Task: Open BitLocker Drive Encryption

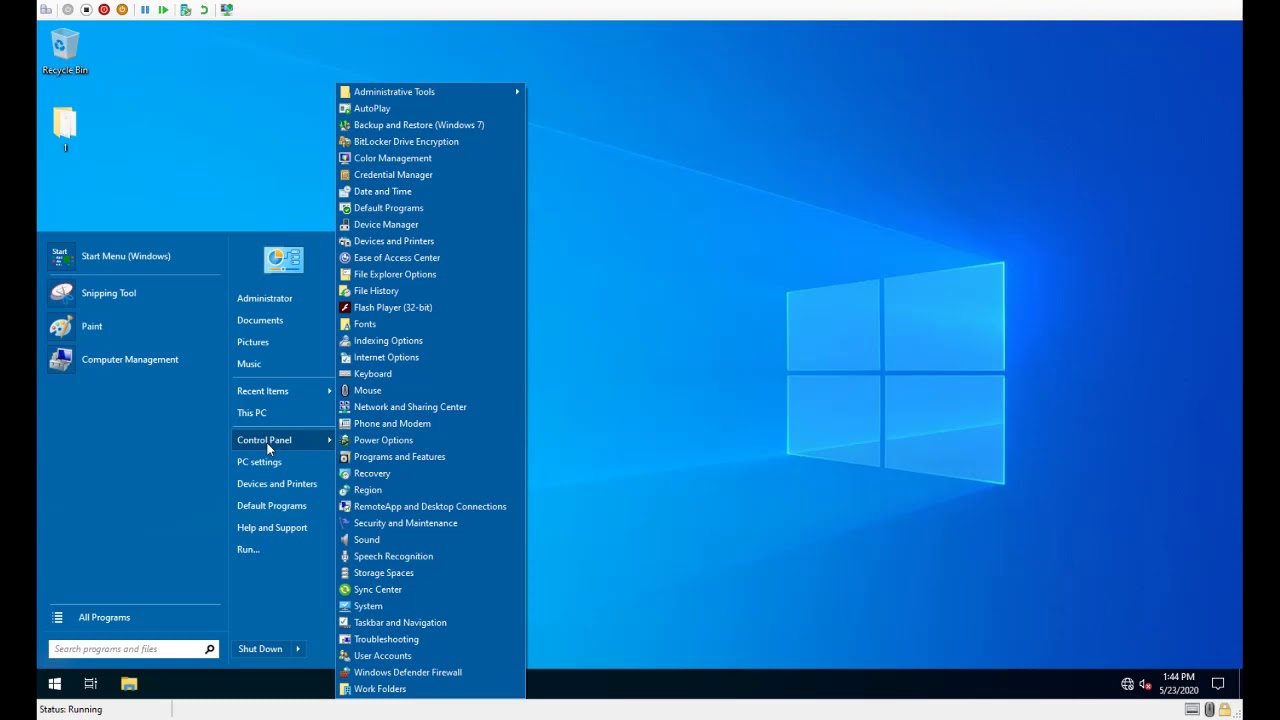Action: (430, 141)
